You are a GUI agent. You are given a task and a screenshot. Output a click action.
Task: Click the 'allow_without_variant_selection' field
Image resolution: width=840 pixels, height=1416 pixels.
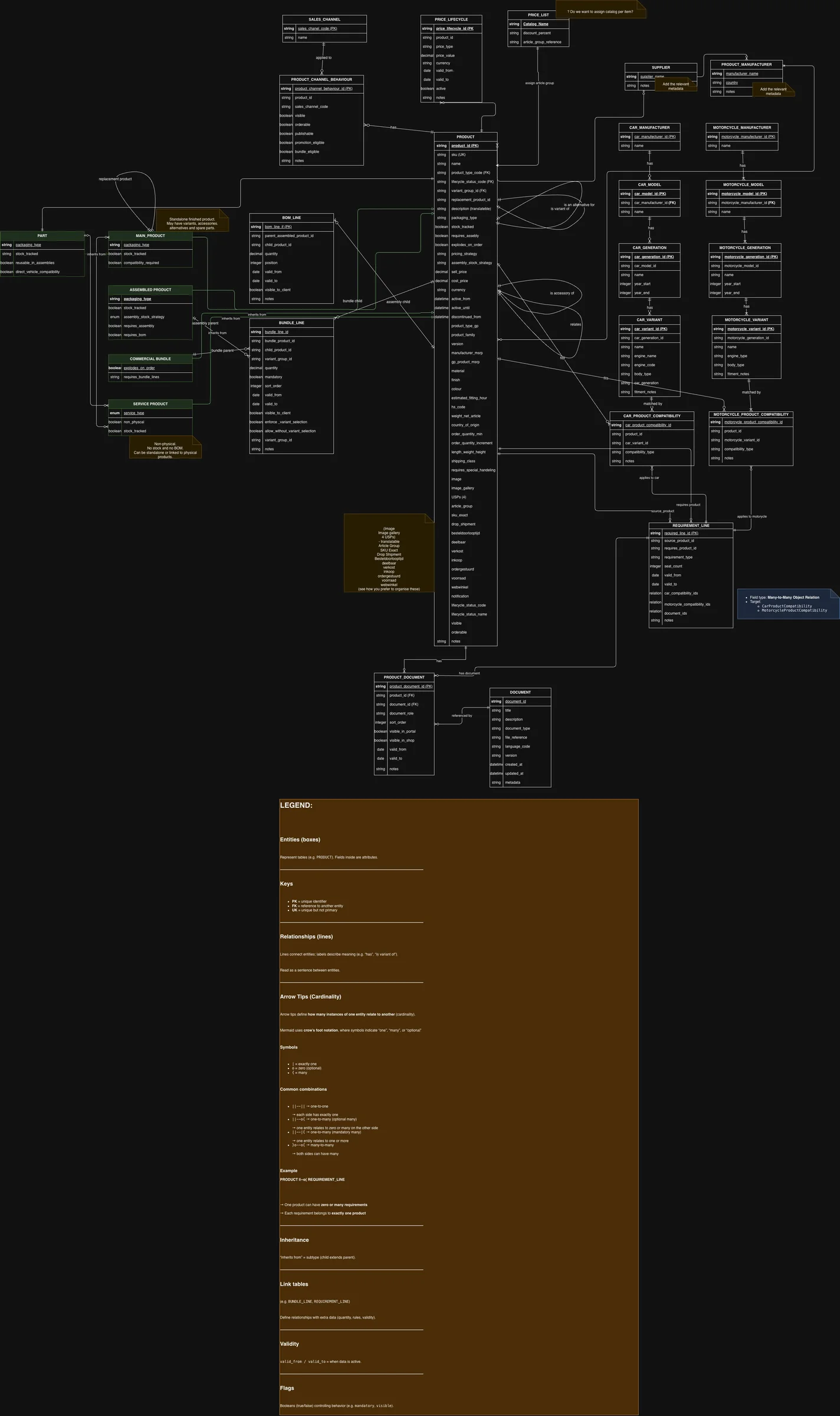(291, 431)
